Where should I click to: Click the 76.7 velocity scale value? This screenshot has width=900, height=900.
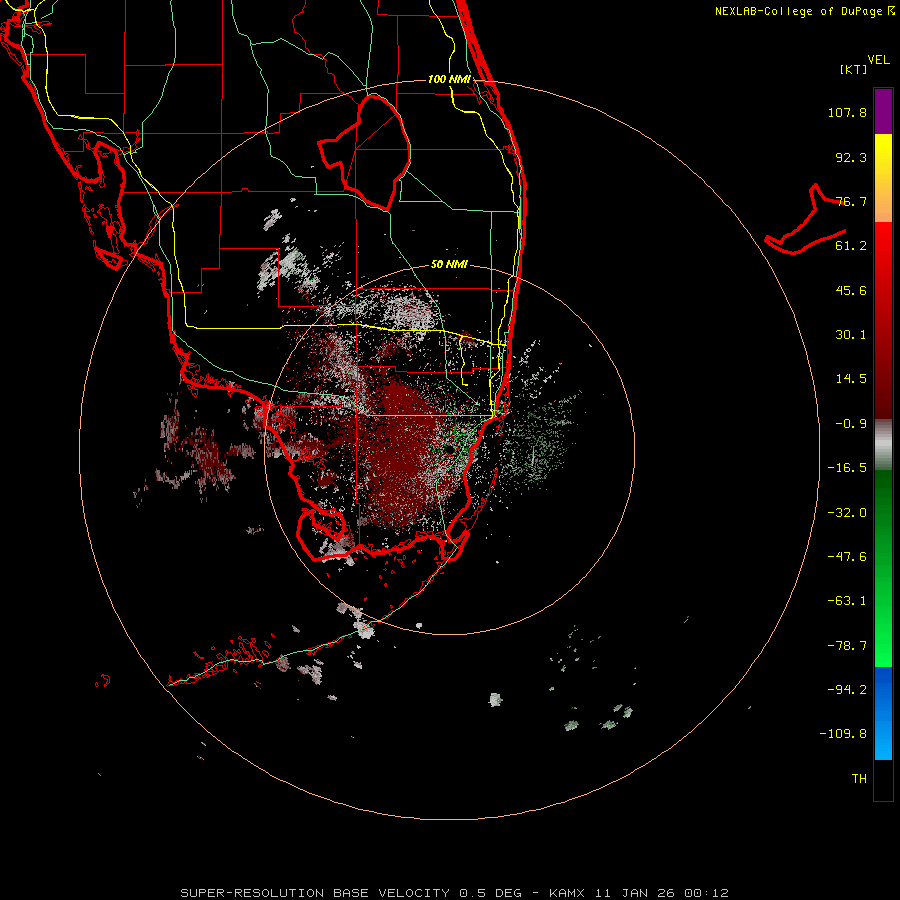tap(851, 201)
